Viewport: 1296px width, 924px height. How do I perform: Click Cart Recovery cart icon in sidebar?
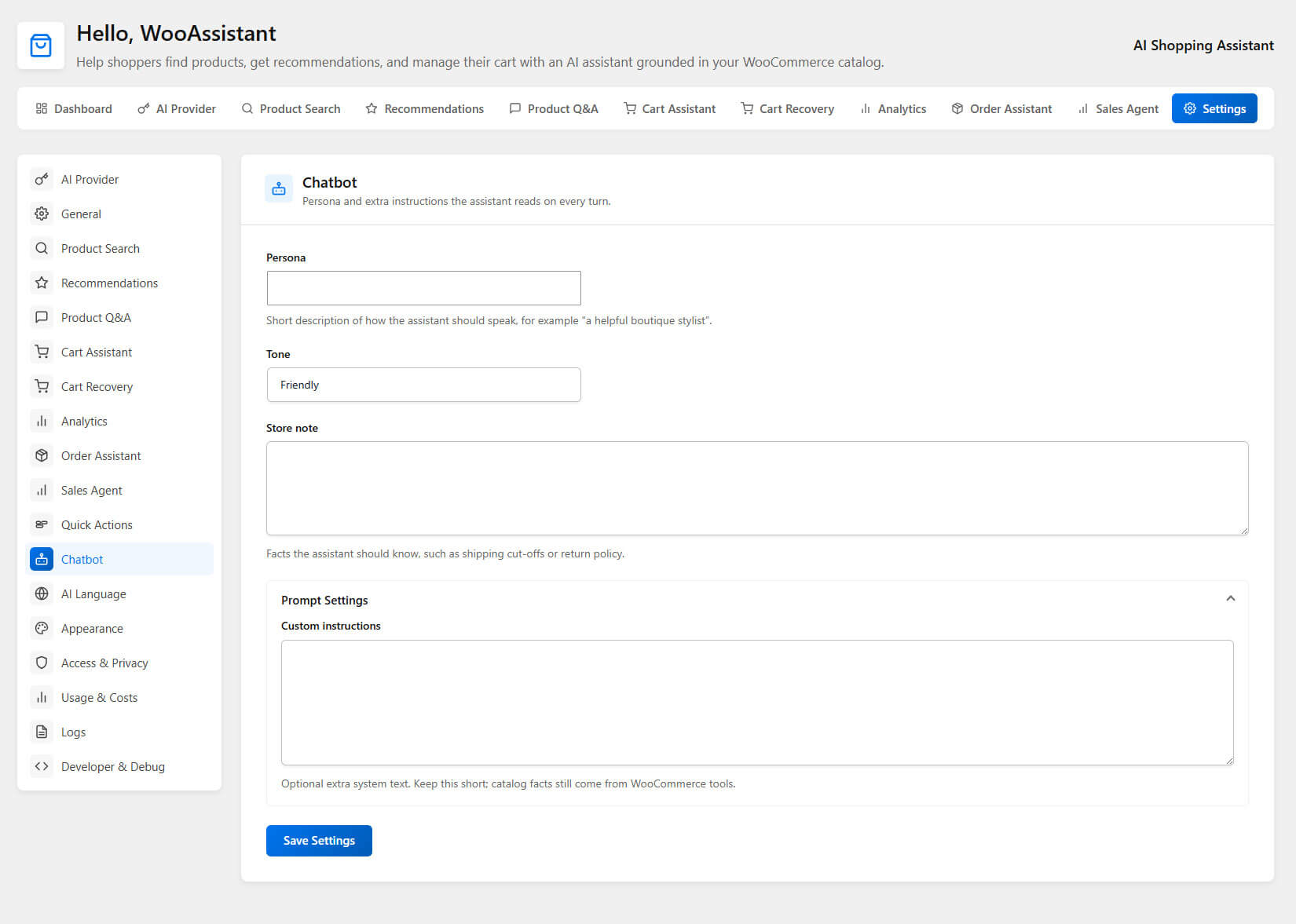pyautogui.click(x=42, y=386)
